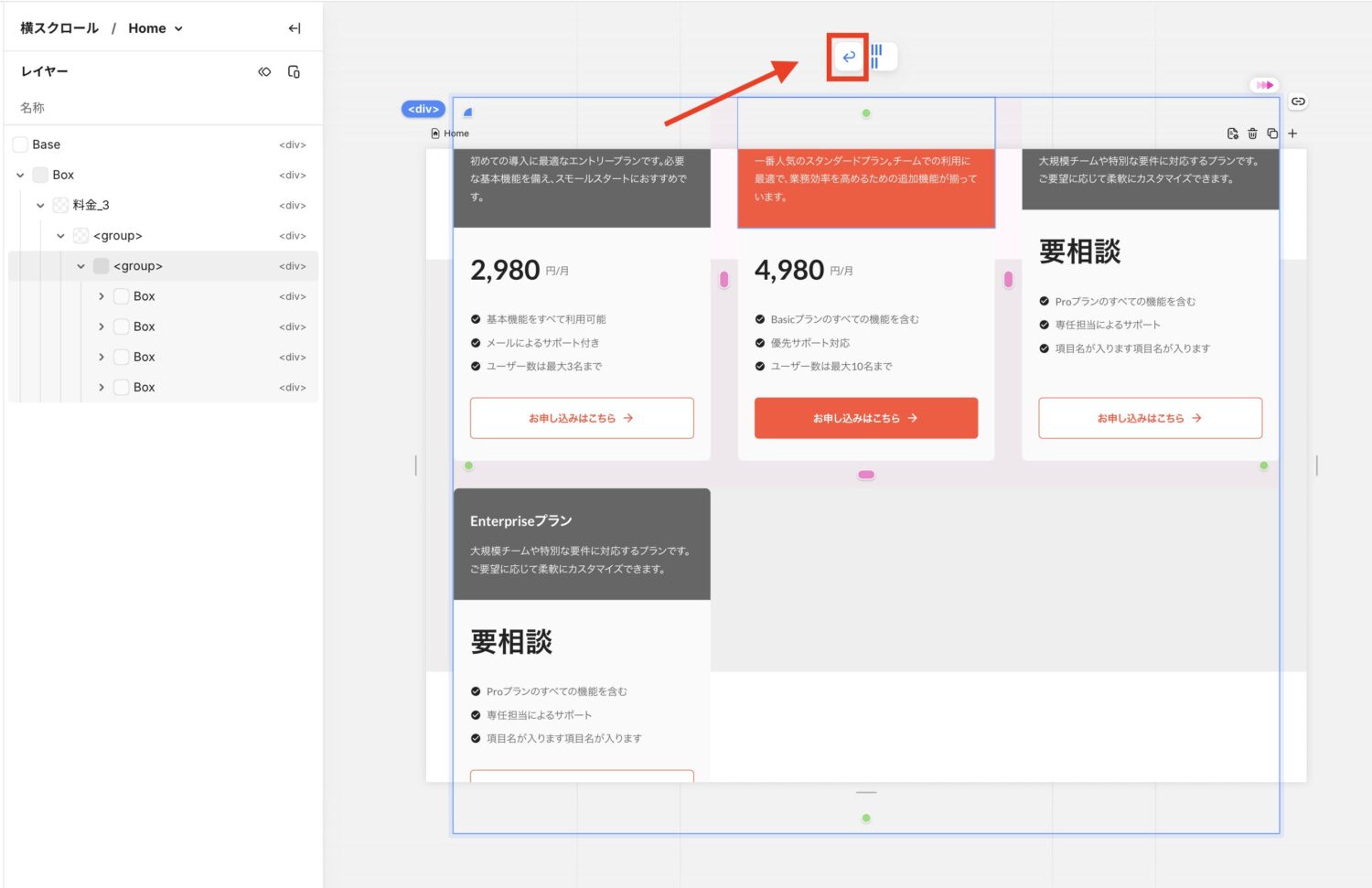Click the diamond code icon in レイヤー header

coord(264,71)
